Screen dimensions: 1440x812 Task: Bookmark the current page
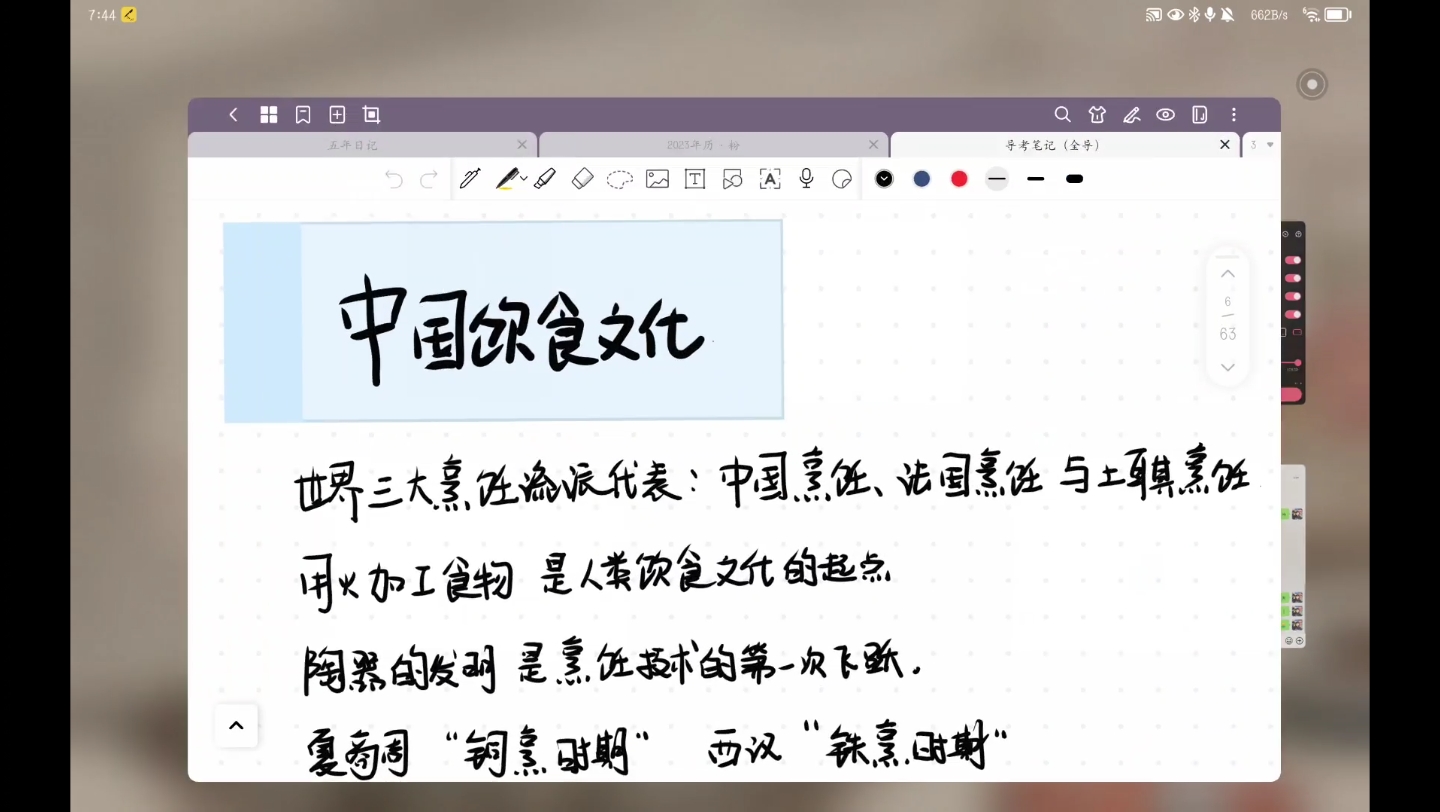click(303, 115)
